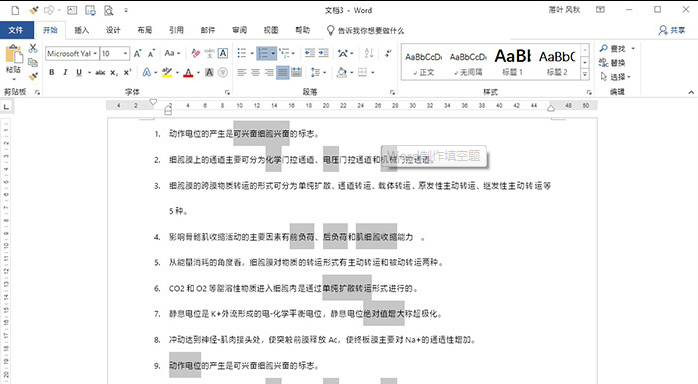Click the large Paste clipboard icon

(x=14, y=54)
